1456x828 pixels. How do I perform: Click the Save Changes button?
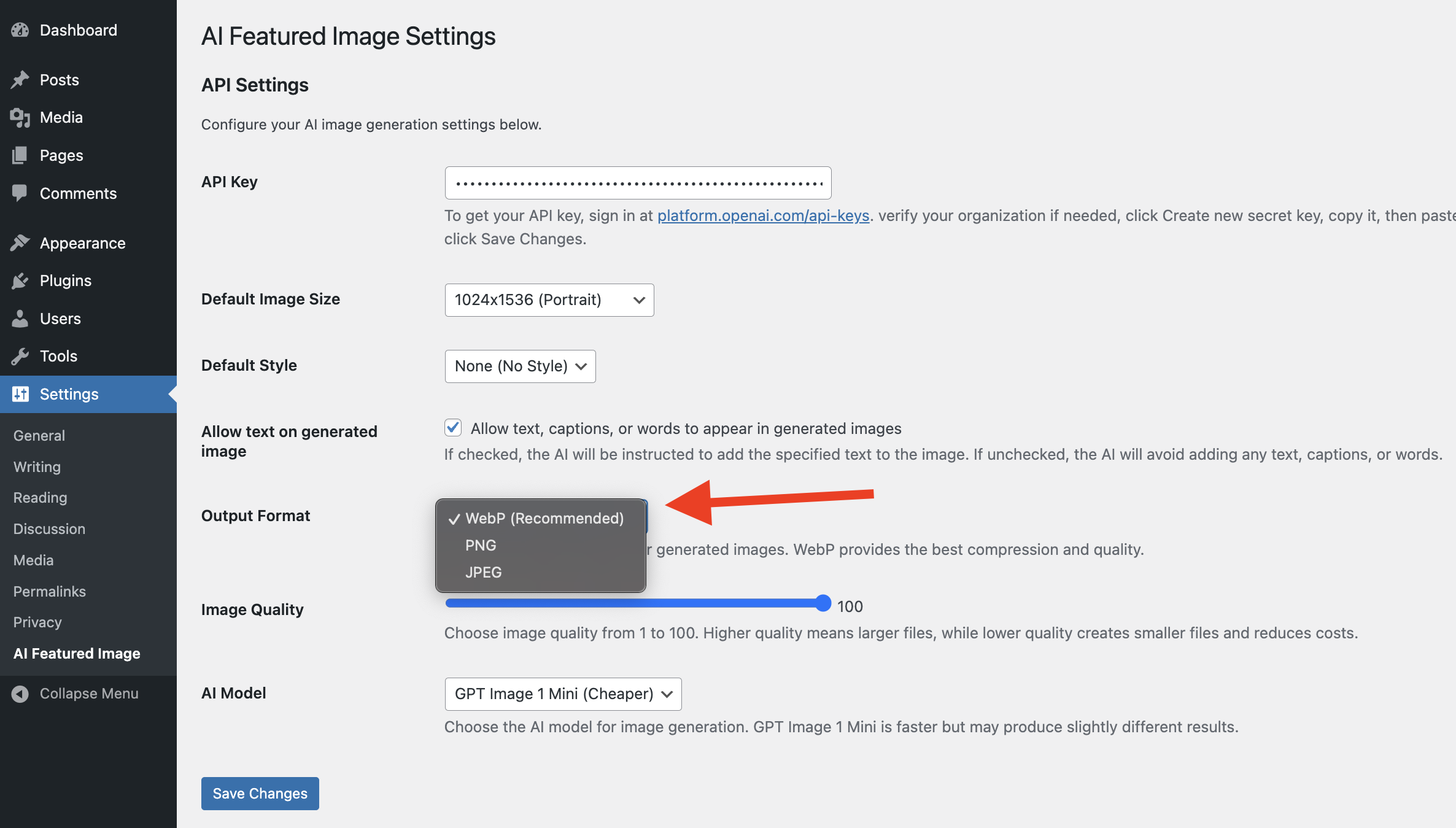260,793
